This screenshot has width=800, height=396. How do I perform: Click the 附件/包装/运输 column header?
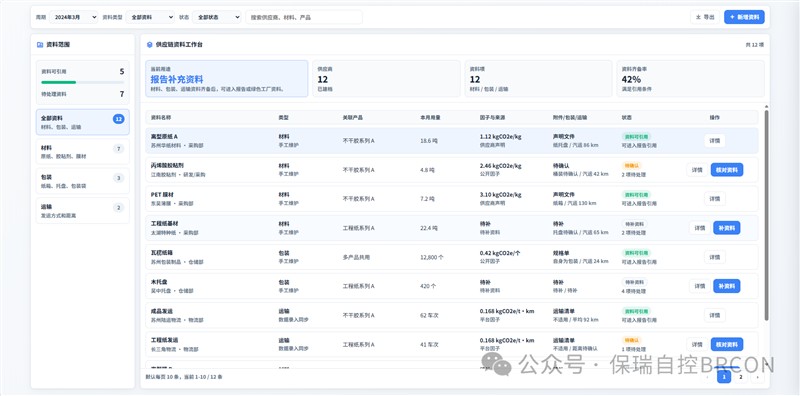570,117
